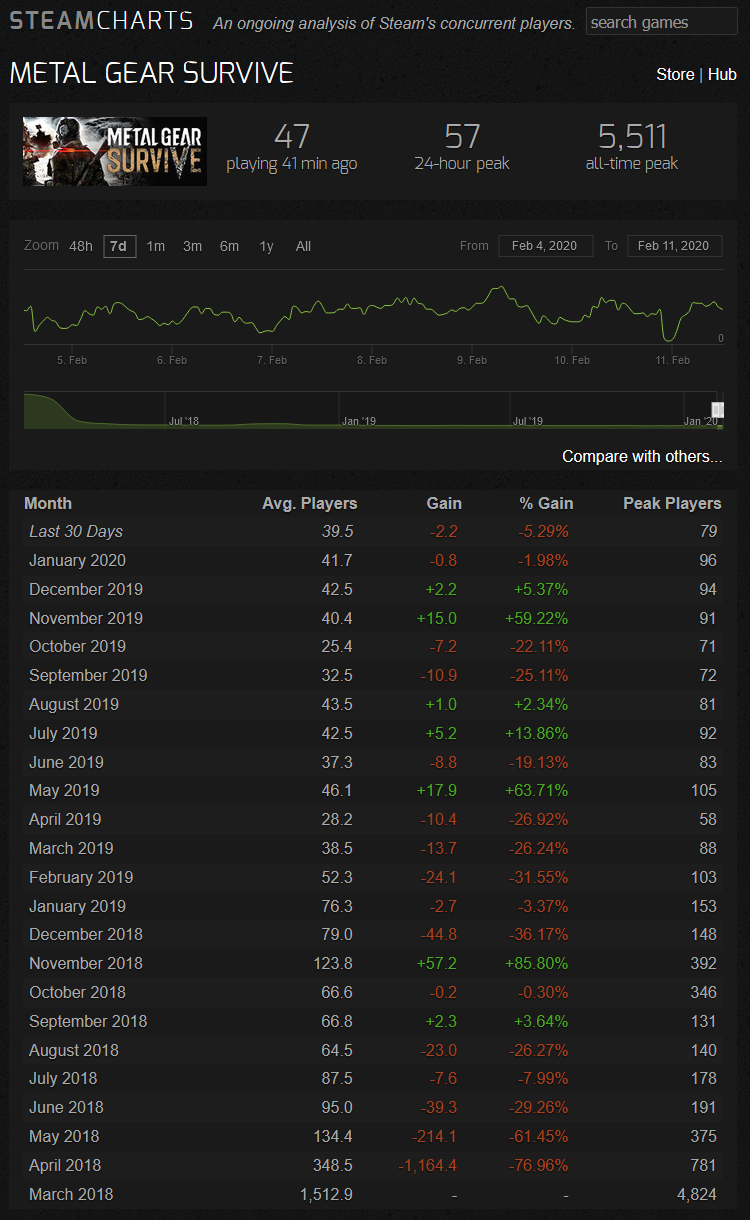
Task: Select May 2019 peak players 105
Action: coord(704,790)
